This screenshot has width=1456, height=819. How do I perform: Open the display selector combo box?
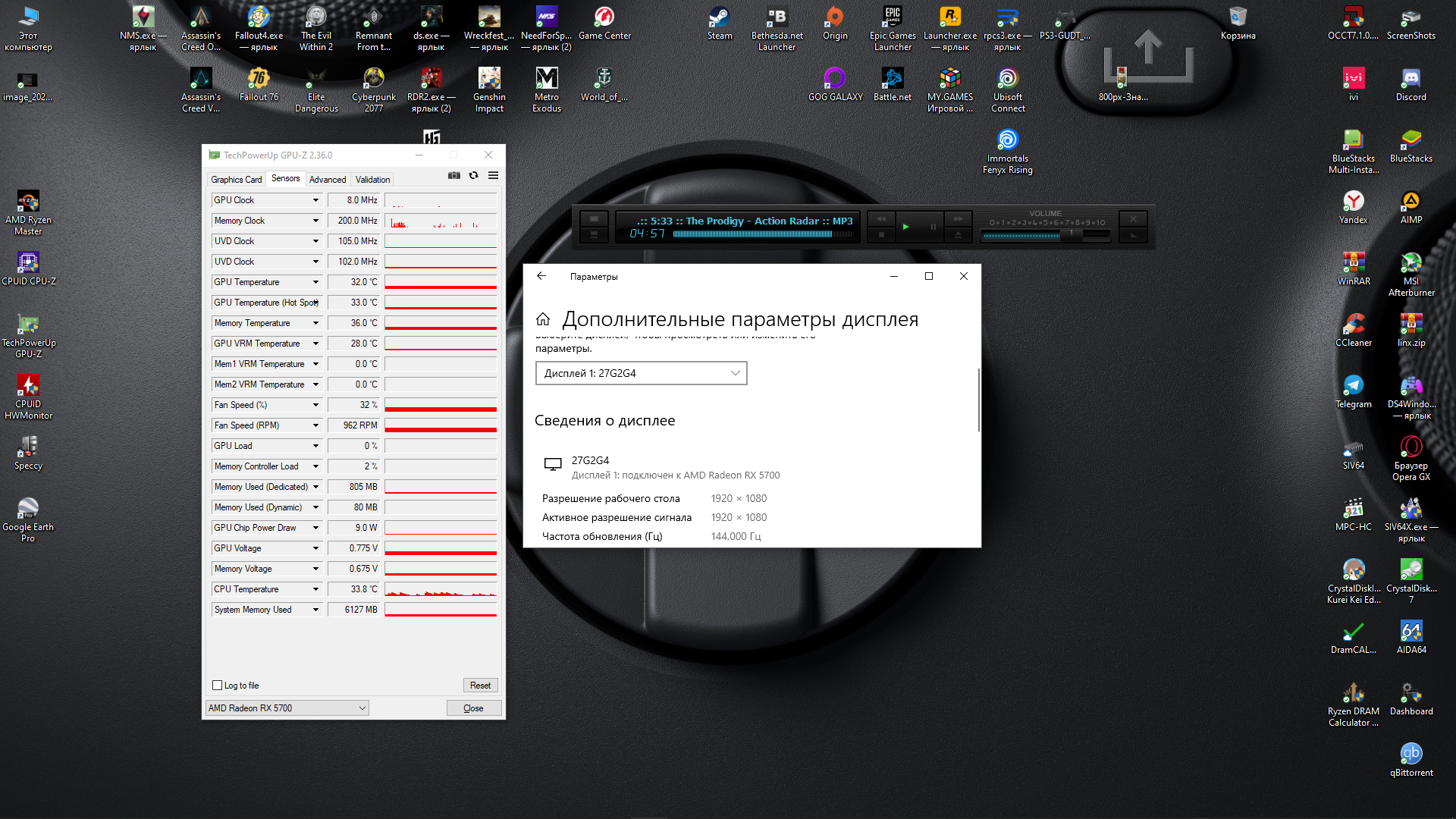[641, 373]
